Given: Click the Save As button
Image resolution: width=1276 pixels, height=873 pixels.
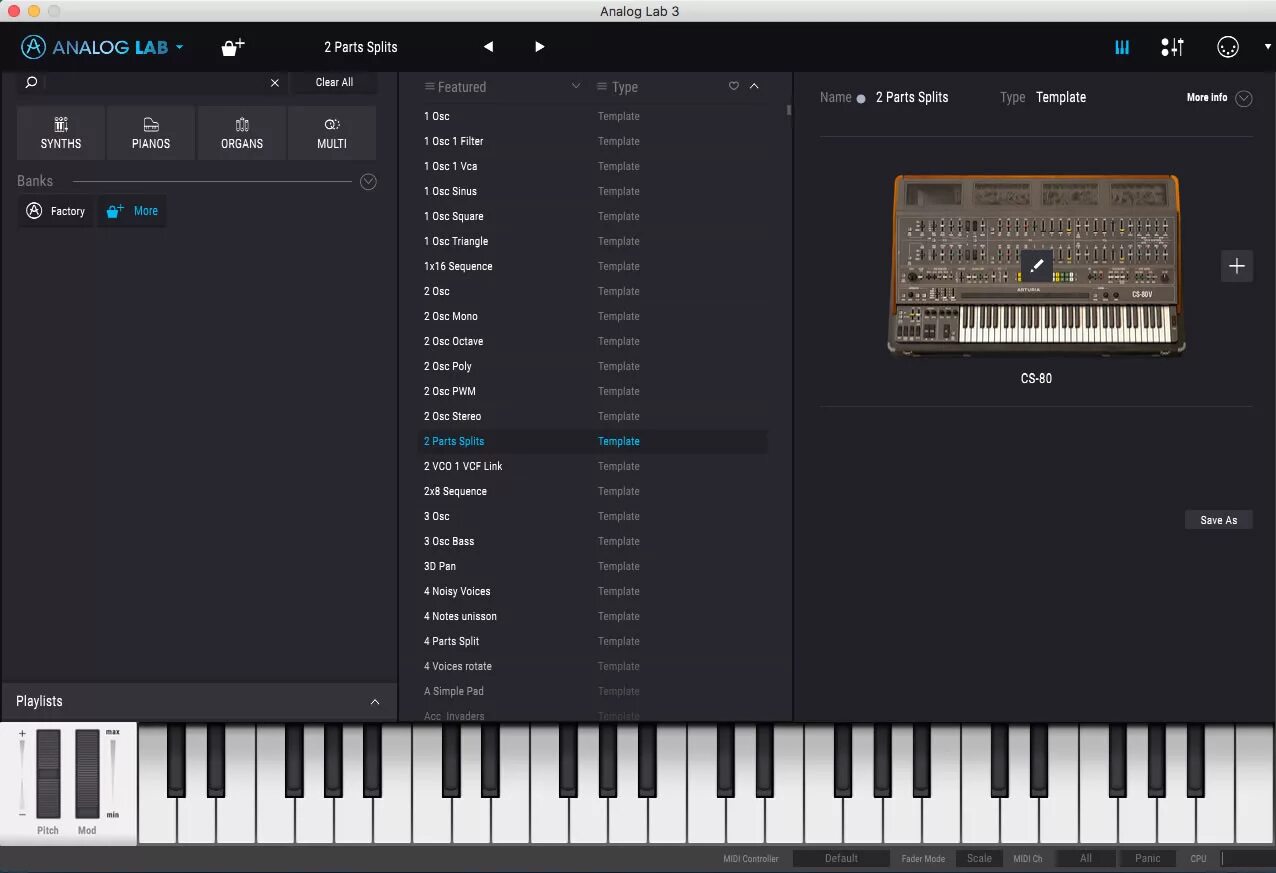Looking at the screenshot, I should click(1218, 520).
